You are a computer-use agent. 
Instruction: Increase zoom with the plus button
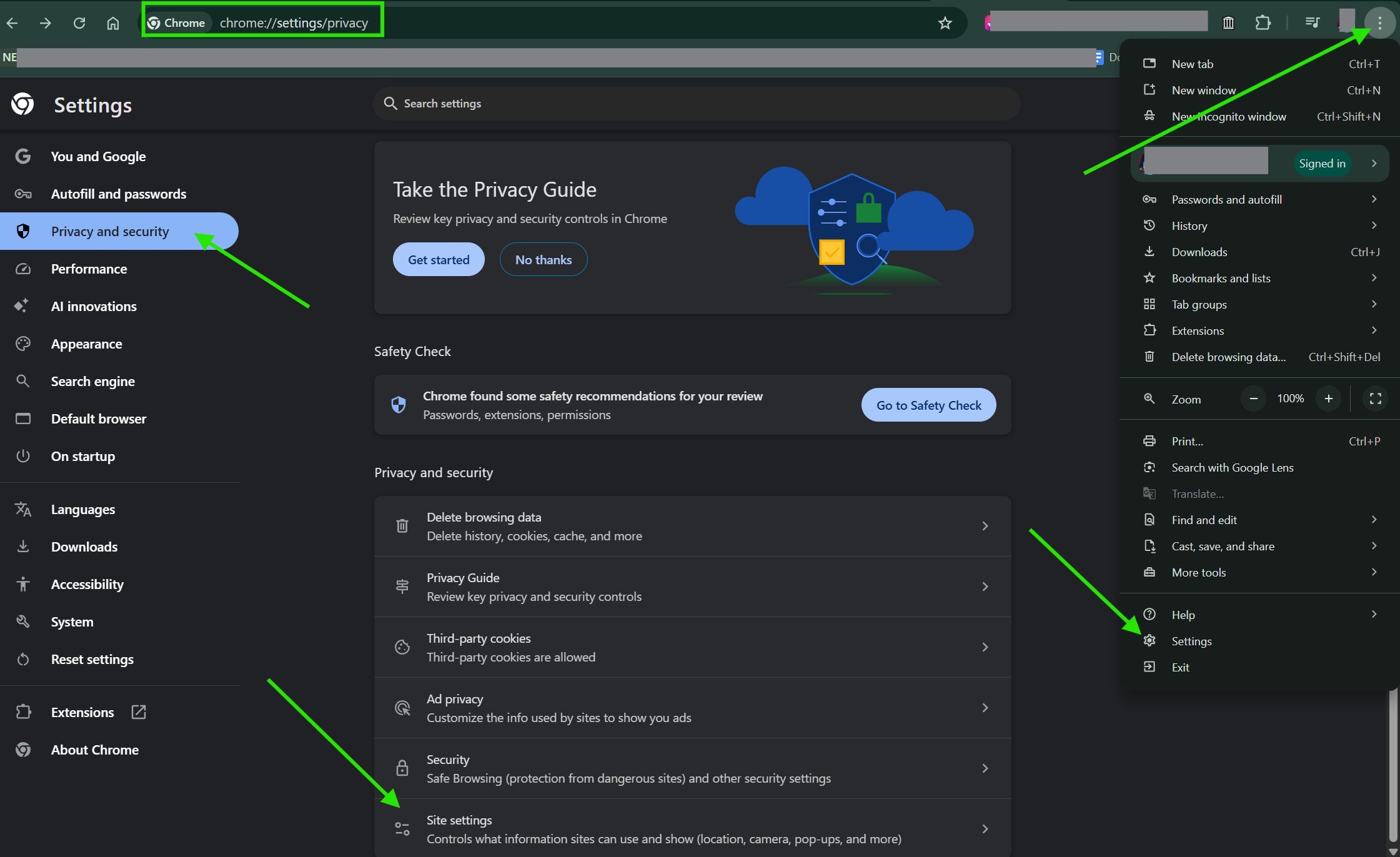1328,399
